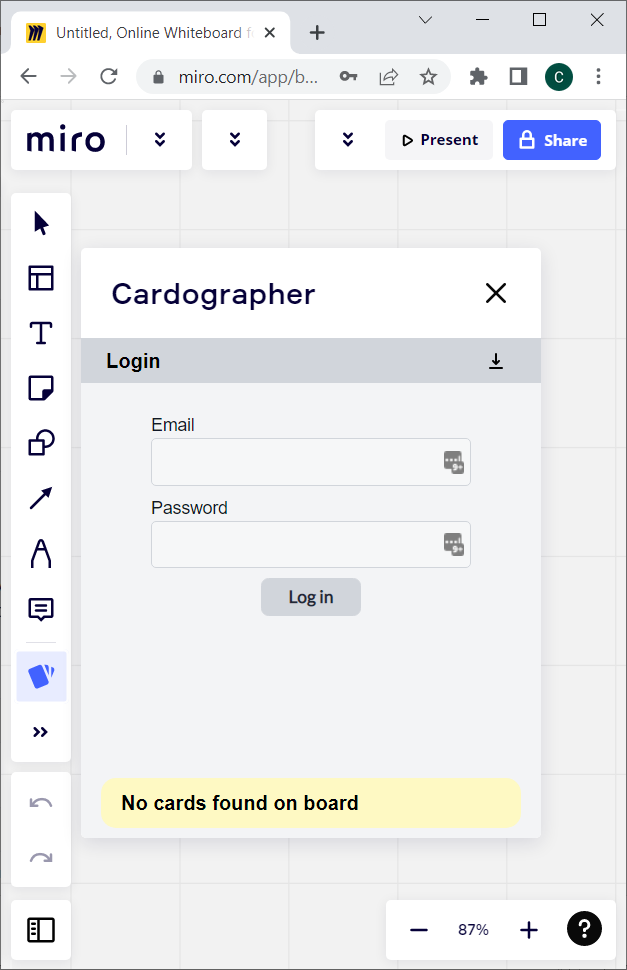Click password manager icon in Password field
This screenshot has height=970, width=627.
tap(454, 544)
